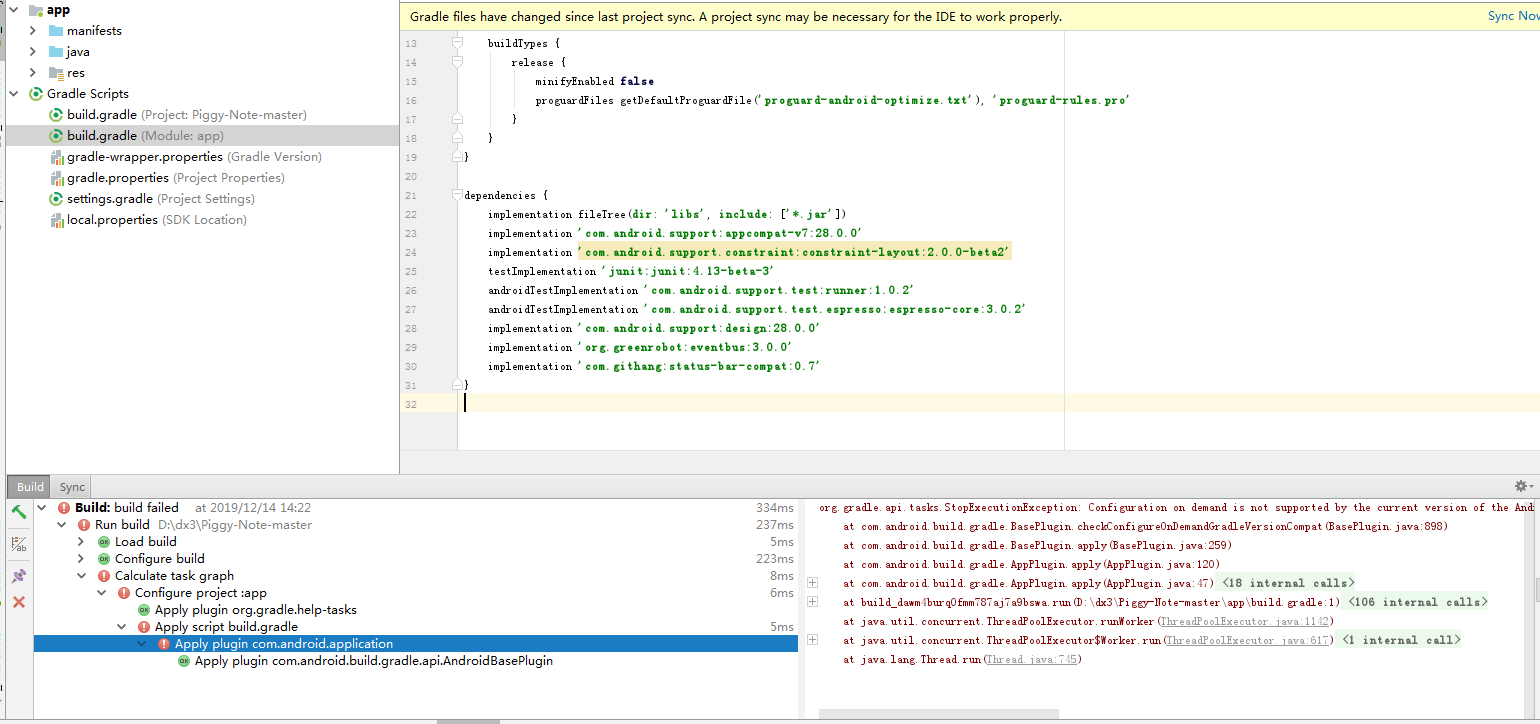Click the horizontal scrollbar under console output

[939, 714]
